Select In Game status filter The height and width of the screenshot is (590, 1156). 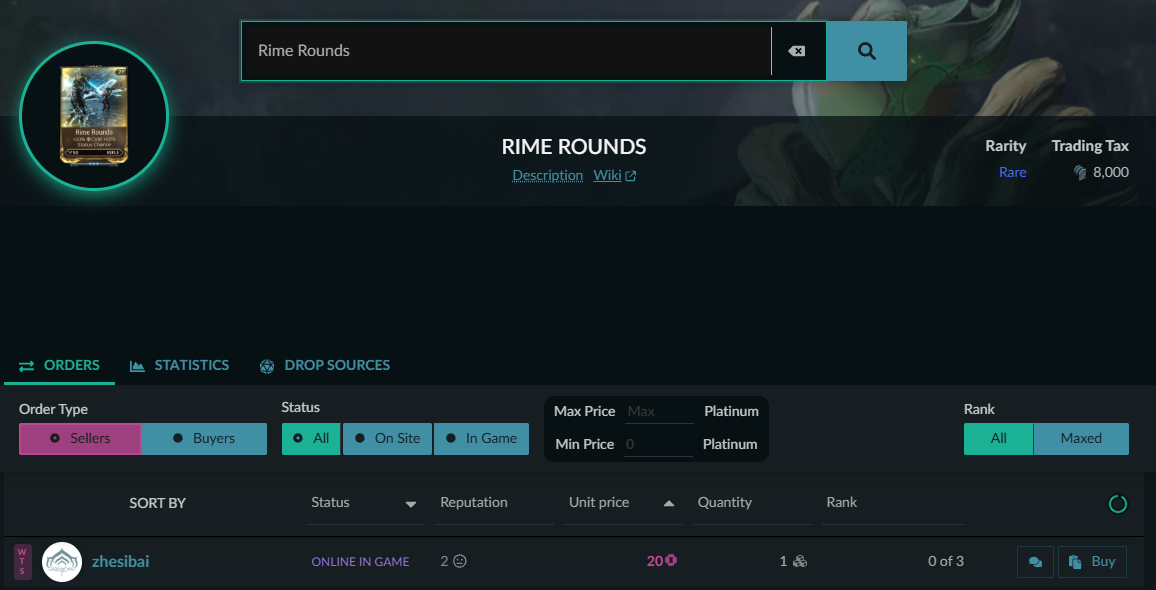click(481, 439)
